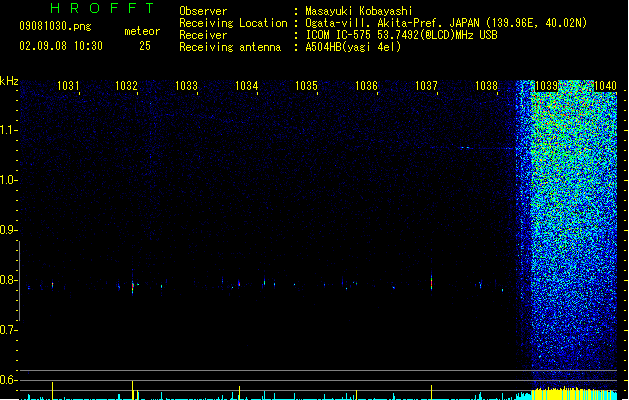Click the Receiving antenna label

pyautogui.click(x=230, y=47)
